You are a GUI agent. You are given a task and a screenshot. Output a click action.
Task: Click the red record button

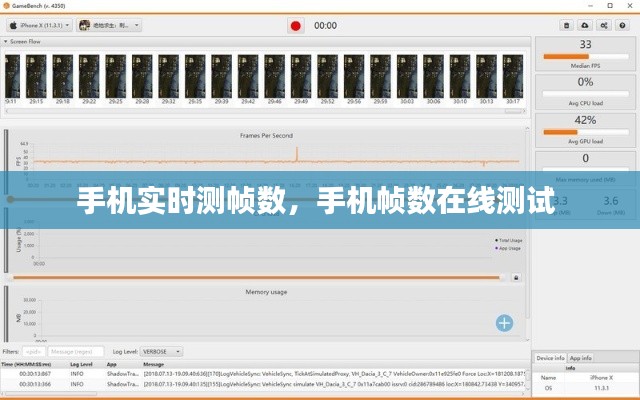click(x=295, y=25)
